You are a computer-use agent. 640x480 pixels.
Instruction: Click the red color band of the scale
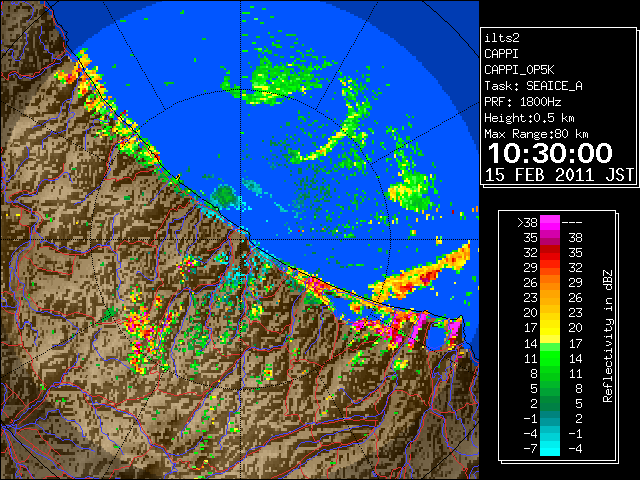[550, 253]
